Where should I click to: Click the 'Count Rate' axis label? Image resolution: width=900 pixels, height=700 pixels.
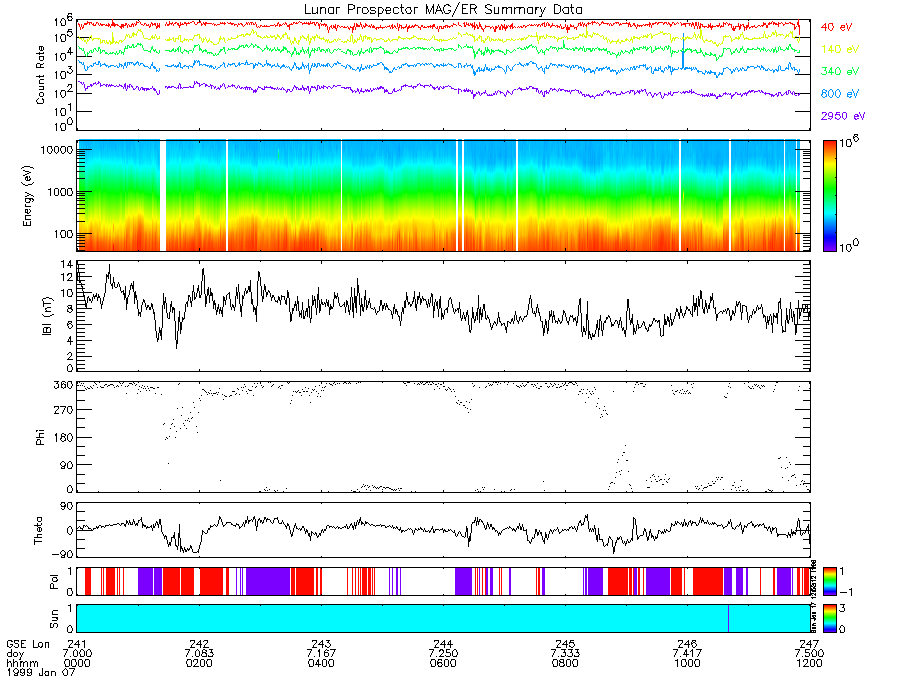coord(40,75)
